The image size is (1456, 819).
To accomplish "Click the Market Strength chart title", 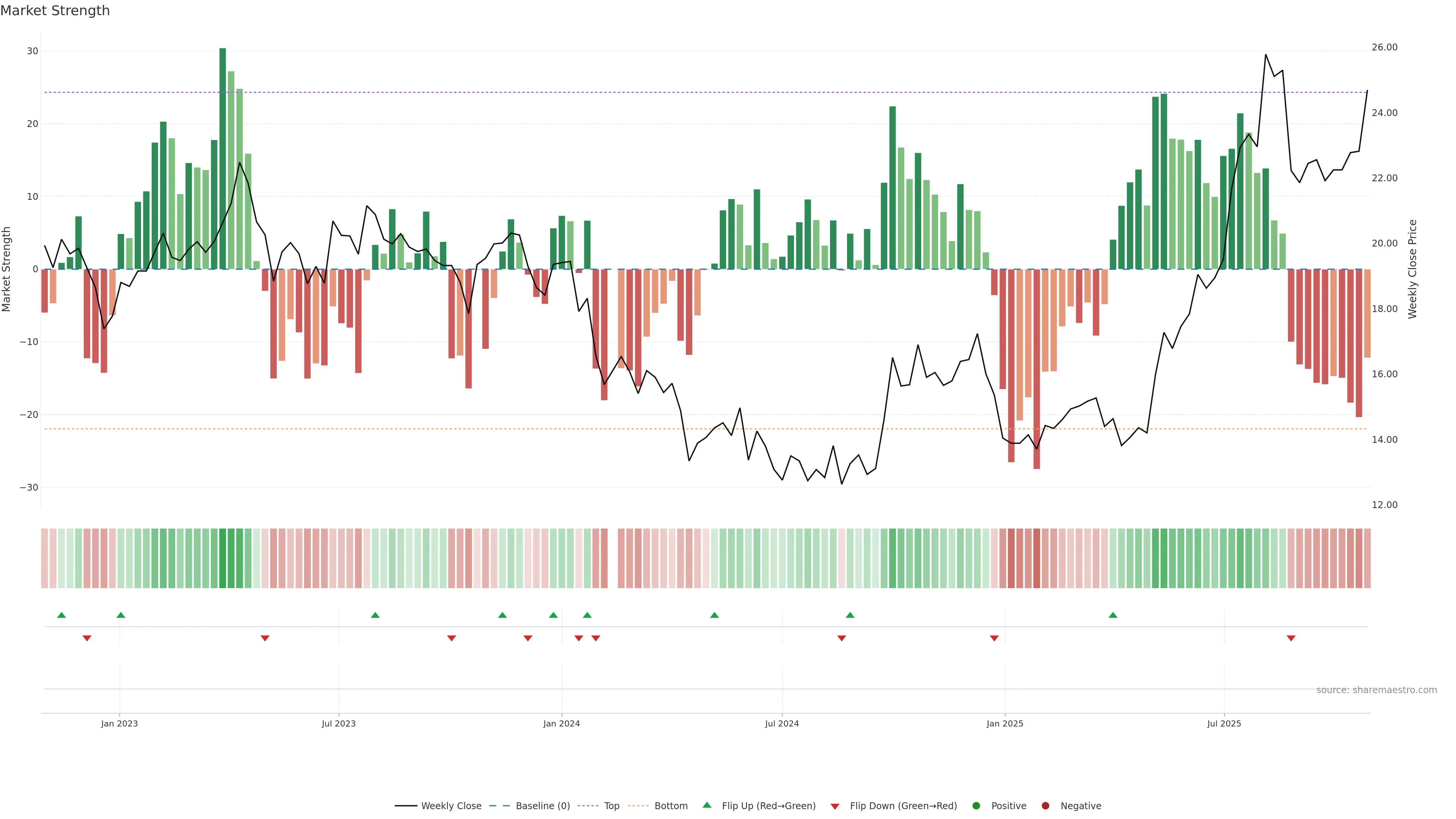I will point(55,11).
